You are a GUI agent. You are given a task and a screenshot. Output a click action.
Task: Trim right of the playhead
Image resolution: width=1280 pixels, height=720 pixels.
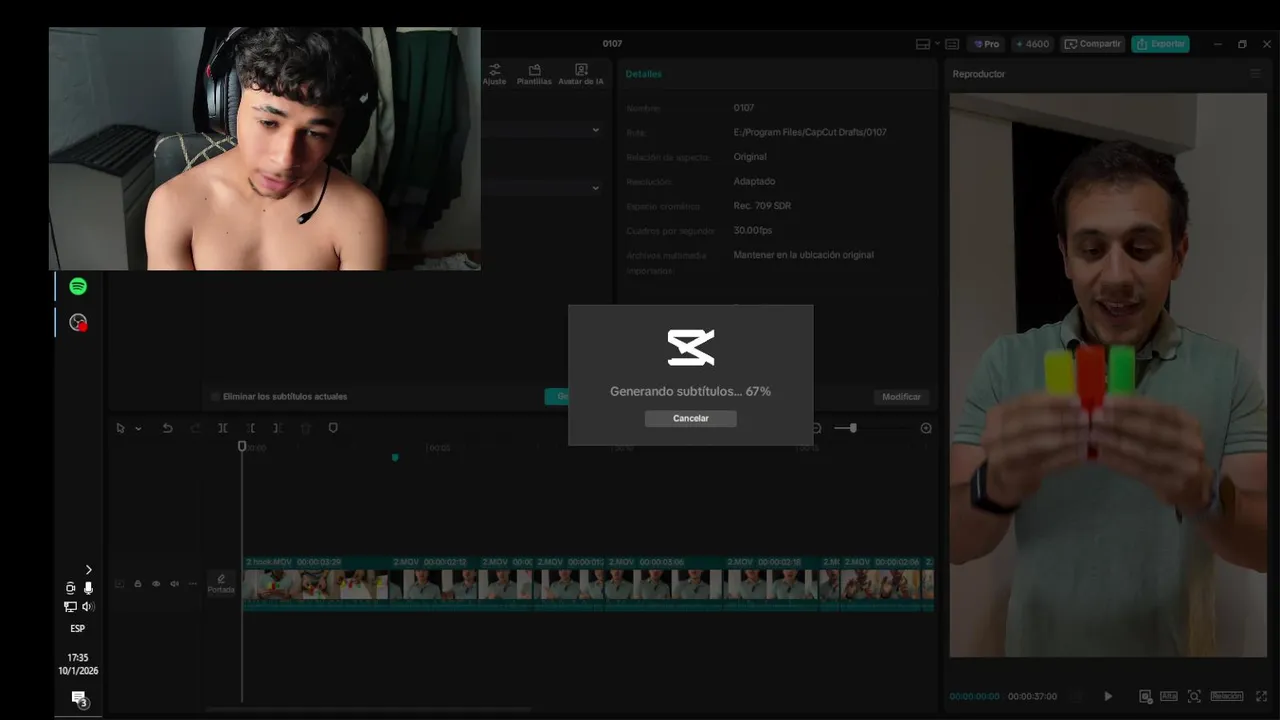[x=278, y=428]
